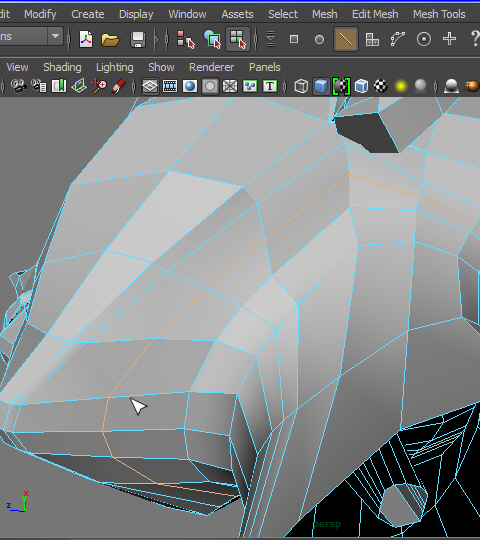Viewport: 480px width, 540px height.
Task: Open the panel Lighting menu
Action: [115, 67]
